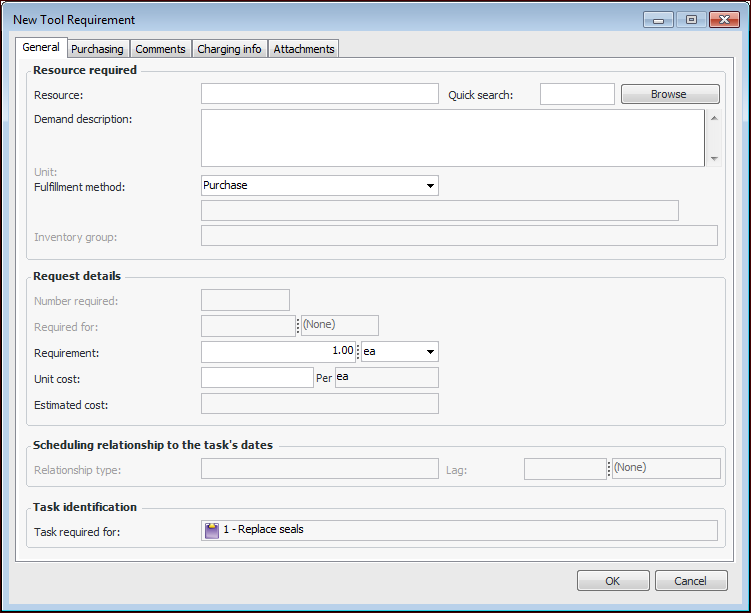Click the task icon beside Replace seals

click(x=212, y=530)
